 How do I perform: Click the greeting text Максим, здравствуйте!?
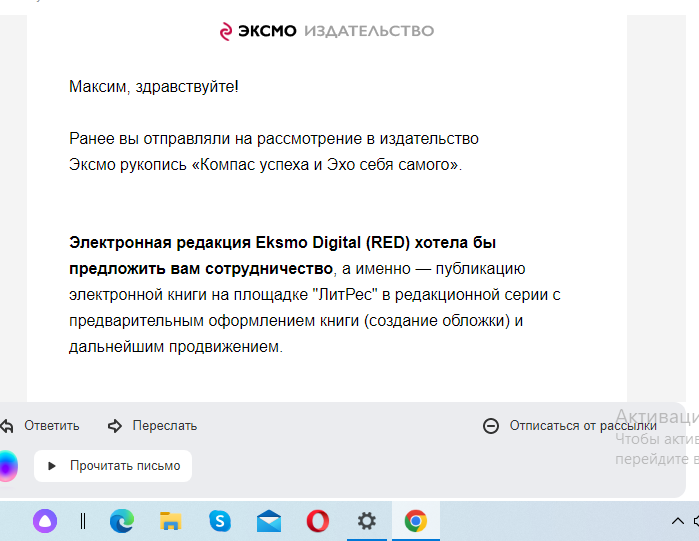pyautogui.click(x=154, y=86)
